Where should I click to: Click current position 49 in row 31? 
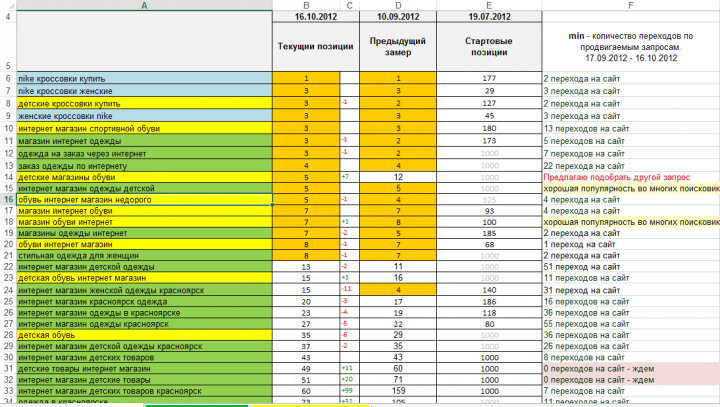click(306, 368)
